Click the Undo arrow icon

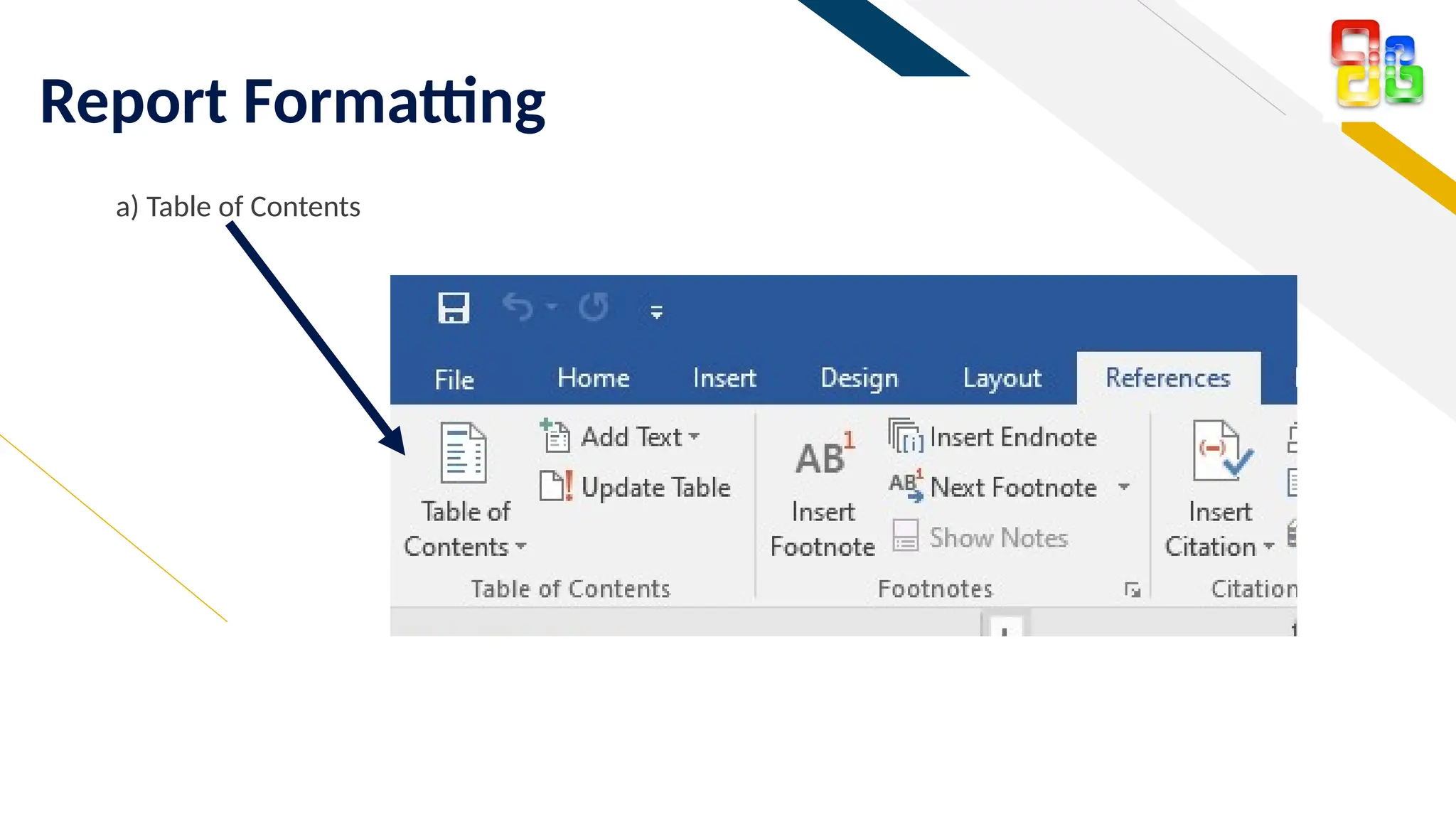pos(518,307)
